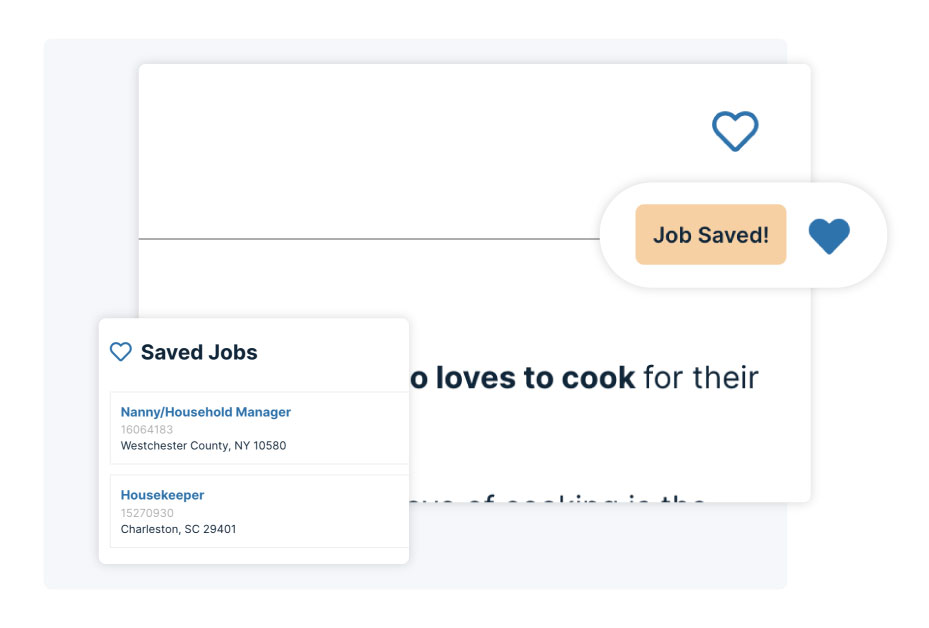Select job ID 15270930

pyautogui.click(x=147, y=513)
